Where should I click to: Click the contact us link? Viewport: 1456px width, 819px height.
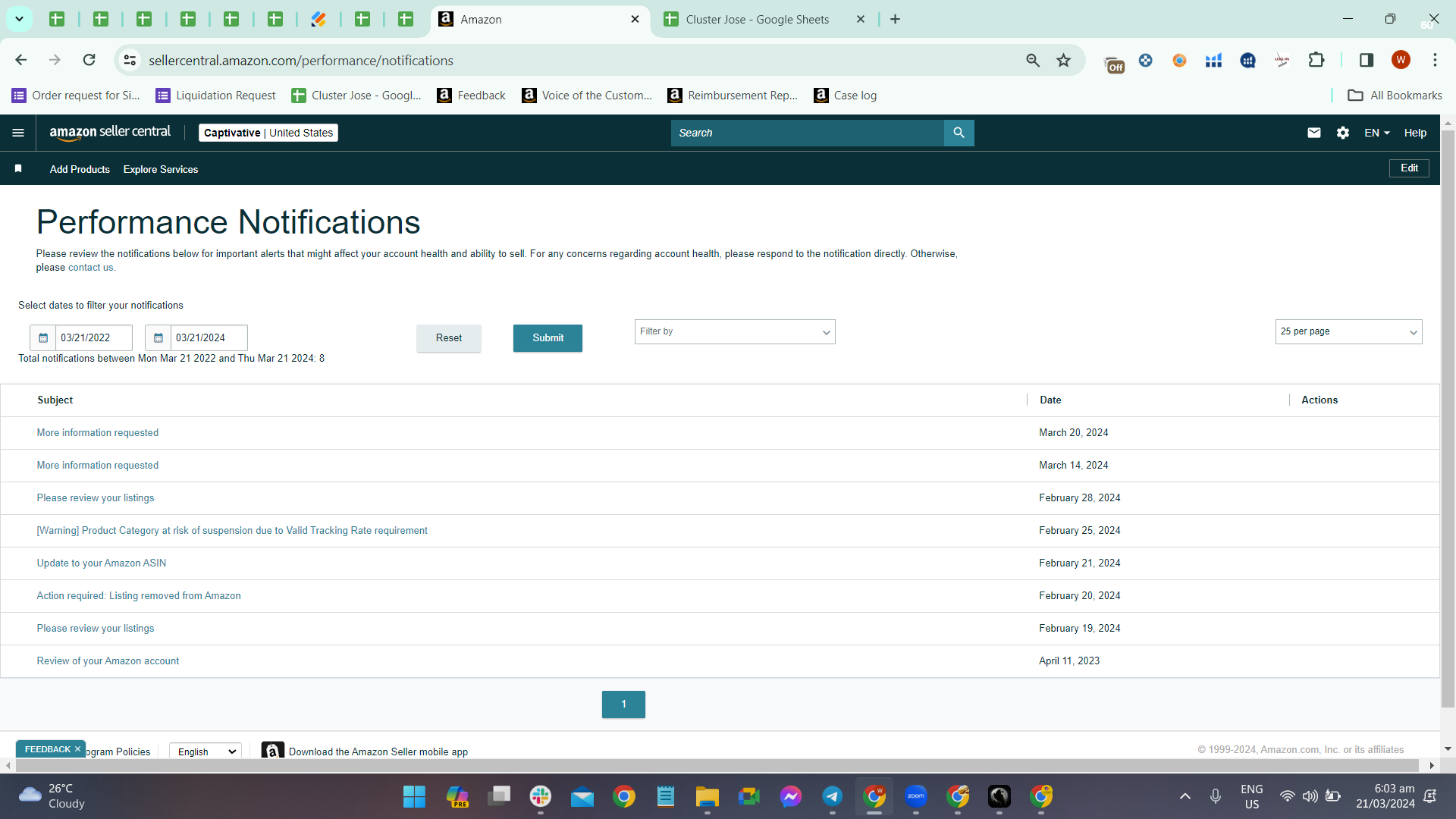click(x=90, y=268)
